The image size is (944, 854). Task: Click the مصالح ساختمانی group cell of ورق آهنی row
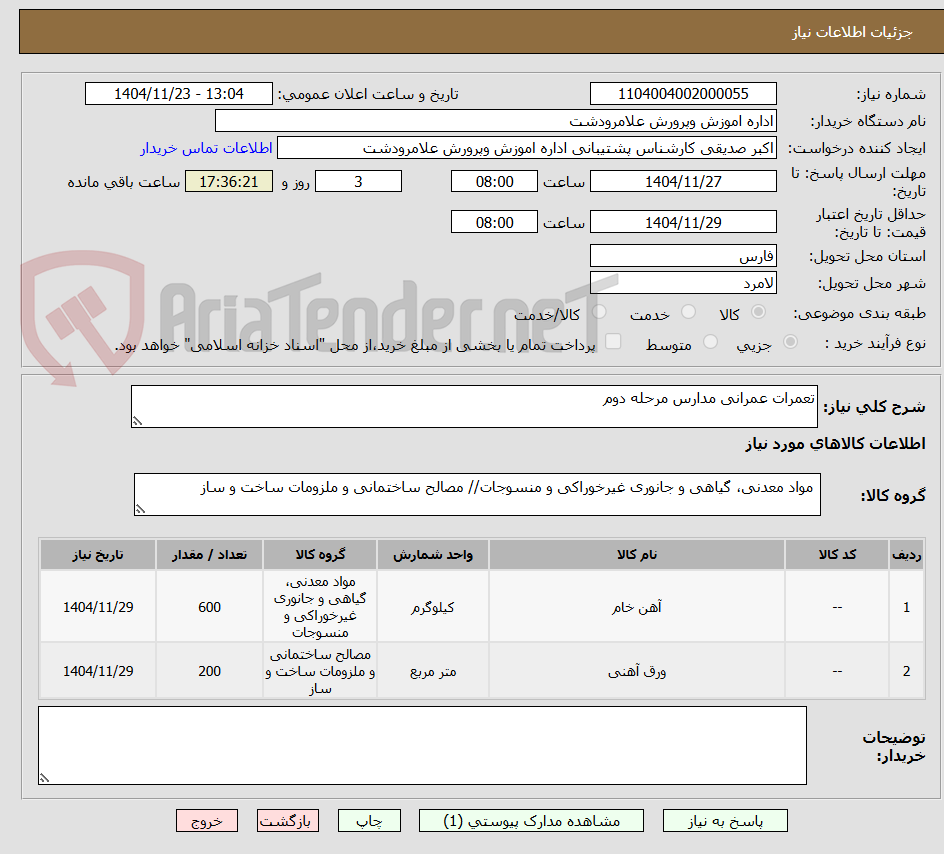click(320, 671)
